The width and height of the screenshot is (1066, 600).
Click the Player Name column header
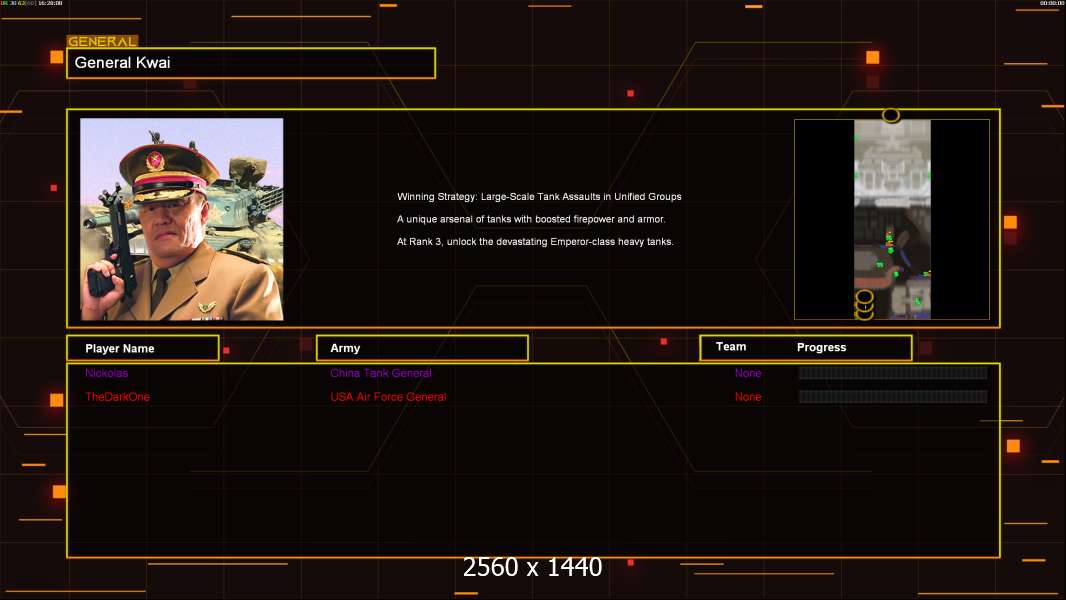(143, 348)
